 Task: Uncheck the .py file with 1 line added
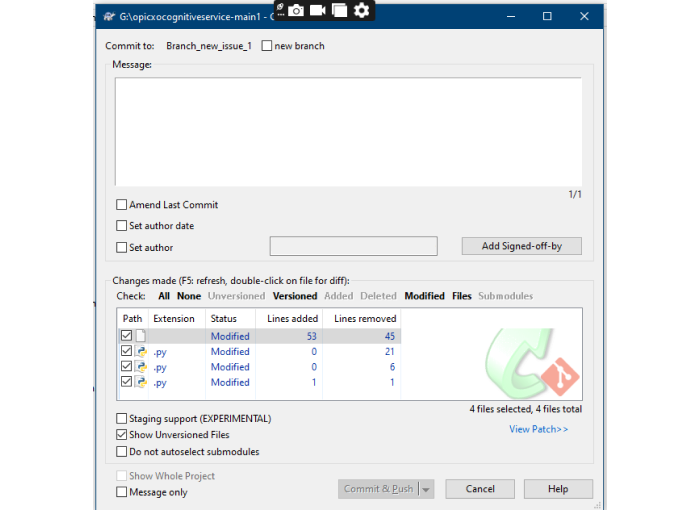click(126, 381)
